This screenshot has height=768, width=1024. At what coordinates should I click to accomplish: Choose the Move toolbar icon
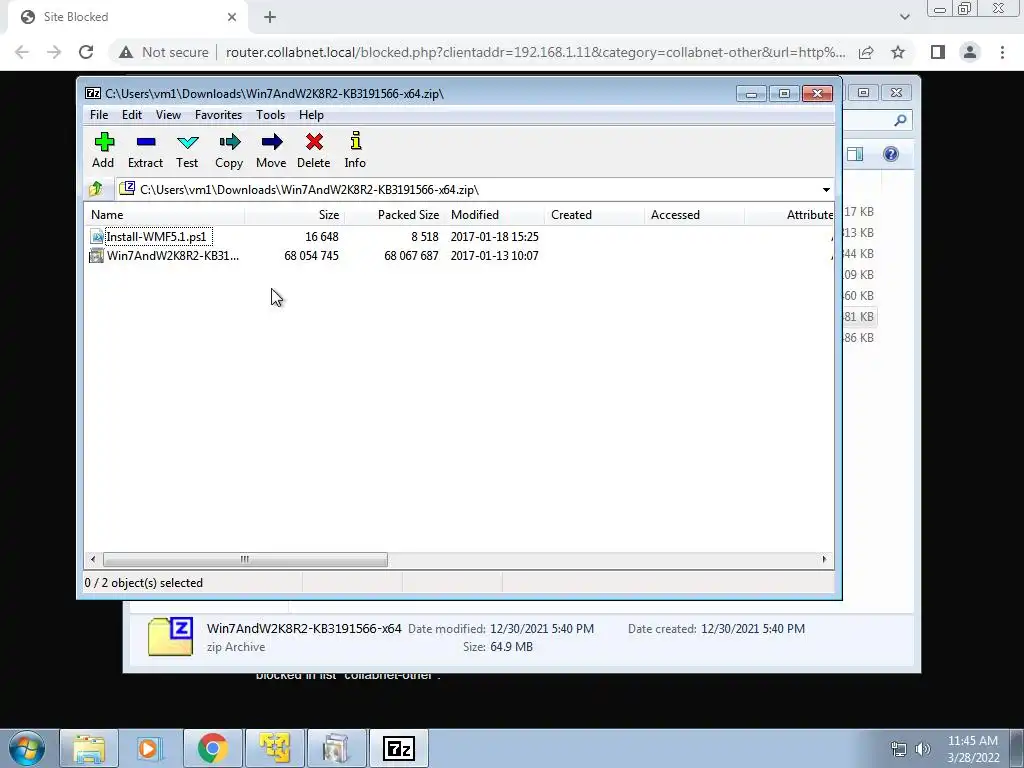pyautogui.click(x=271, y=150)
